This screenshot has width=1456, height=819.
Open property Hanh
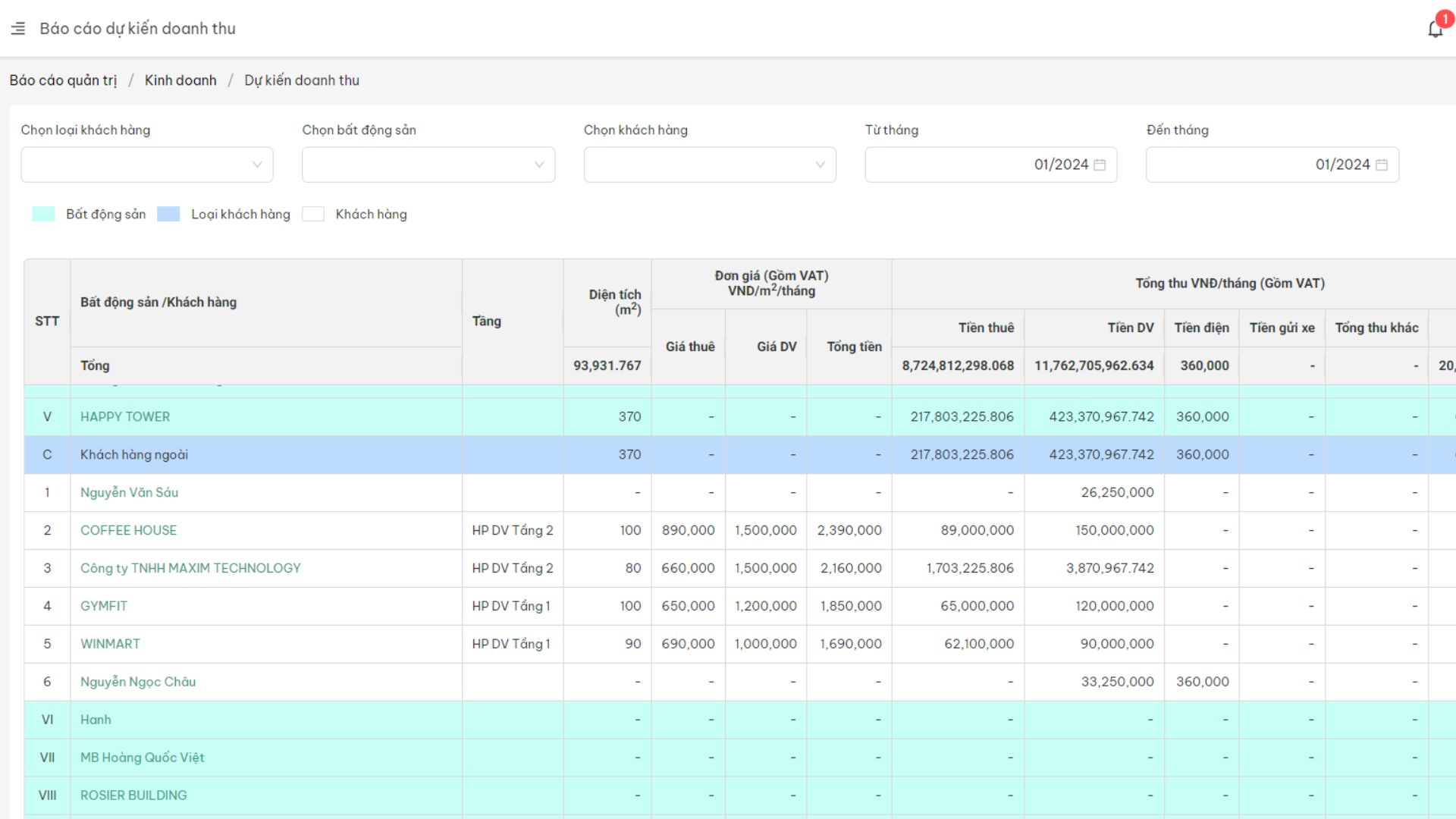[96, 720]
